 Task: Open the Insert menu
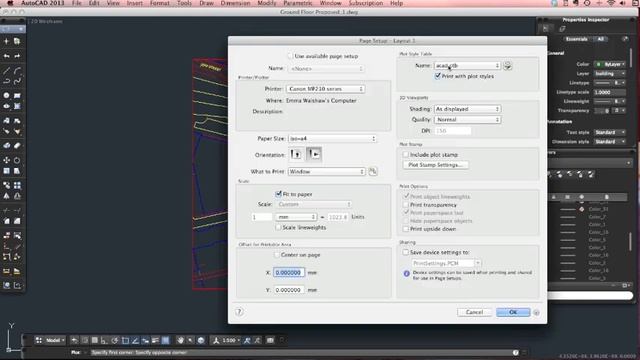tap(135, 3)
